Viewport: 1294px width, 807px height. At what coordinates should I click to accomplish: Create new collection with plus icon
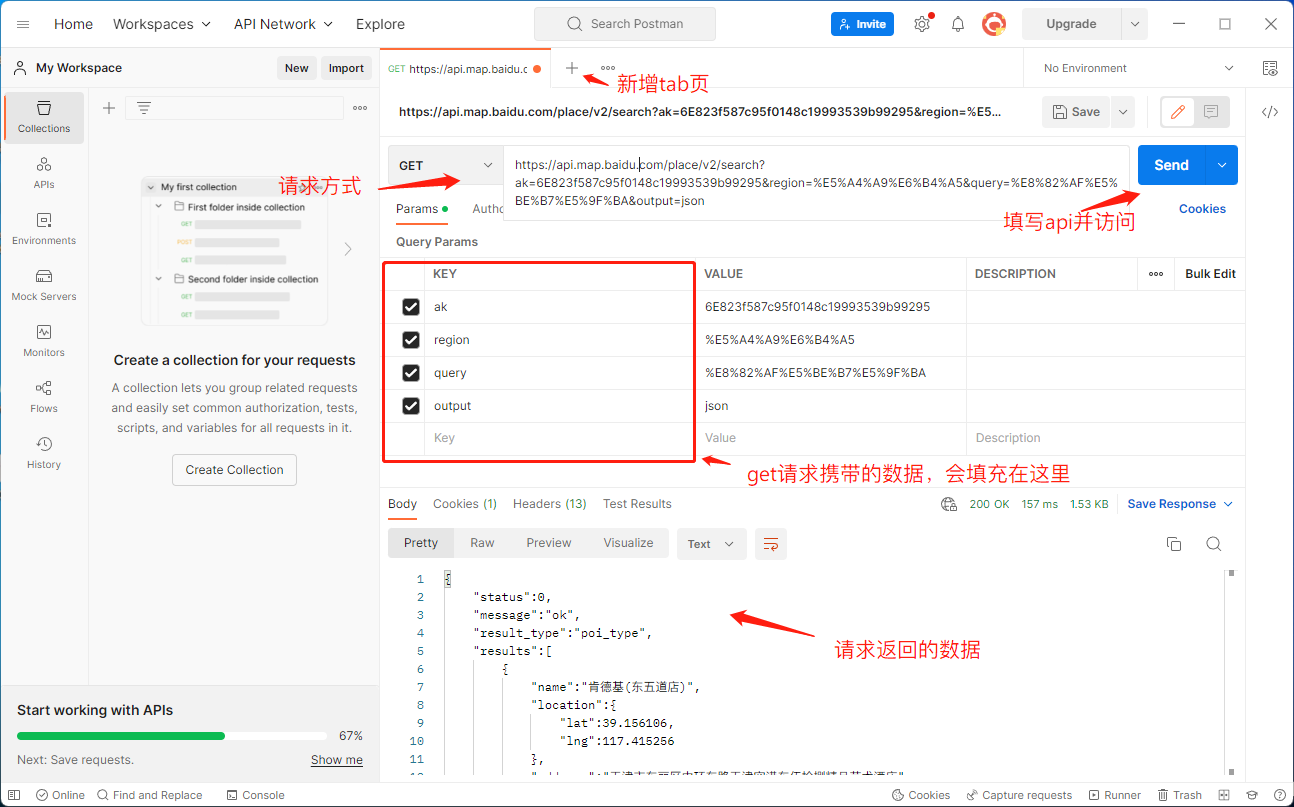(x=109, y=108)
